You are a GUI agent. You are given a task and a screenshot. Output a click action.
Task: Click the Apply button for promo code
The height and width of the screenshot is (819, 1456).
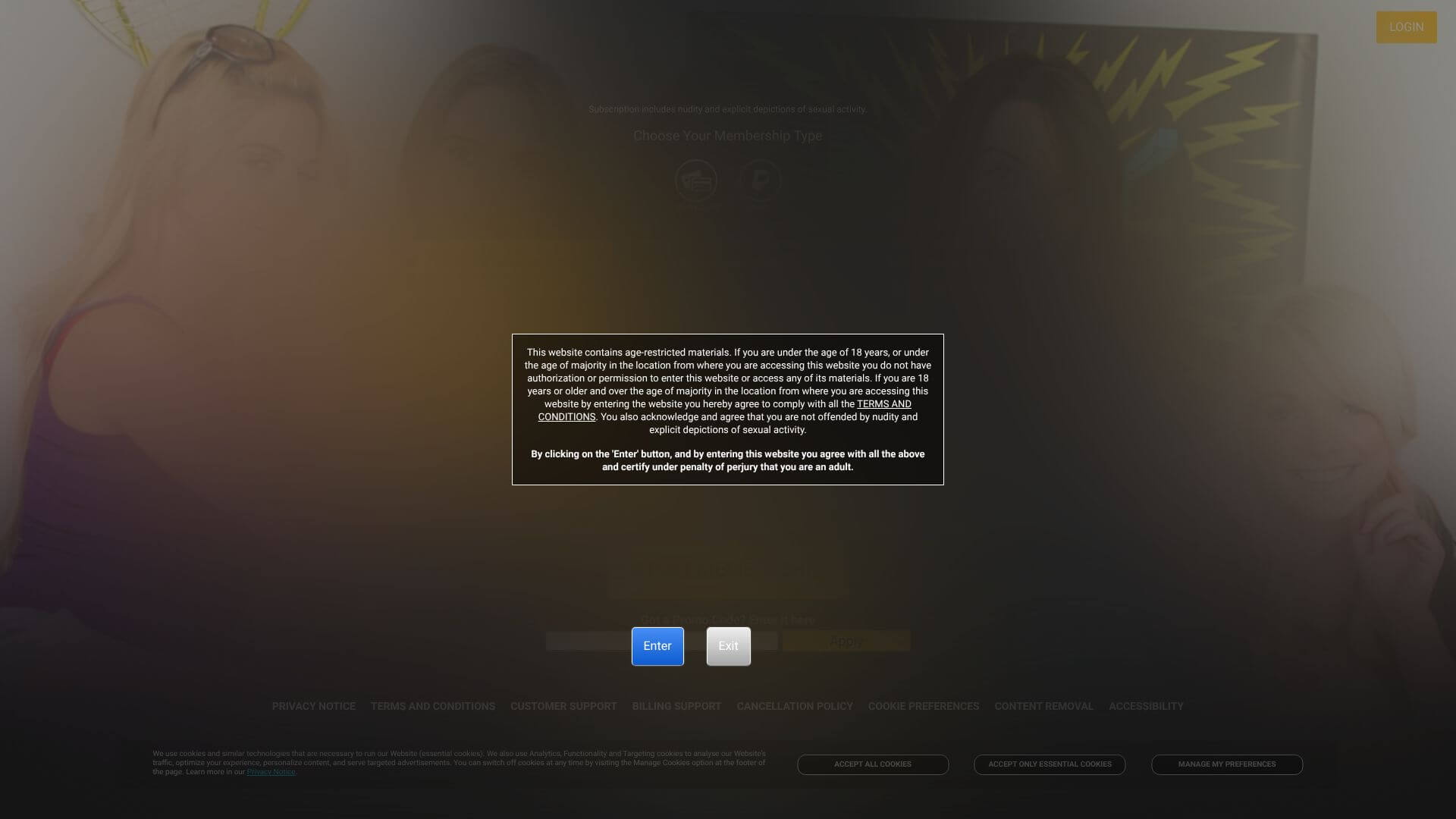coord(846,641)
